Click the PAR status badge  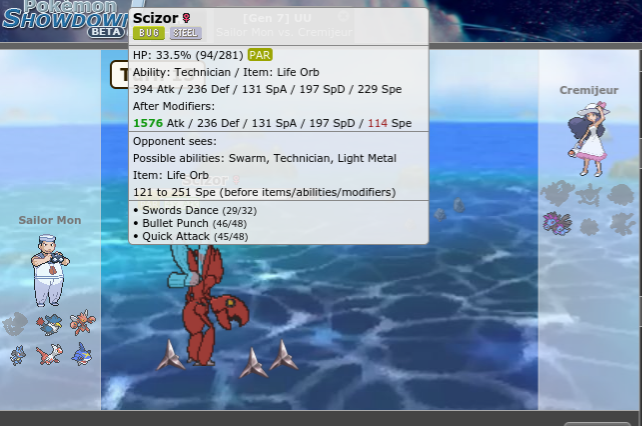260,55
